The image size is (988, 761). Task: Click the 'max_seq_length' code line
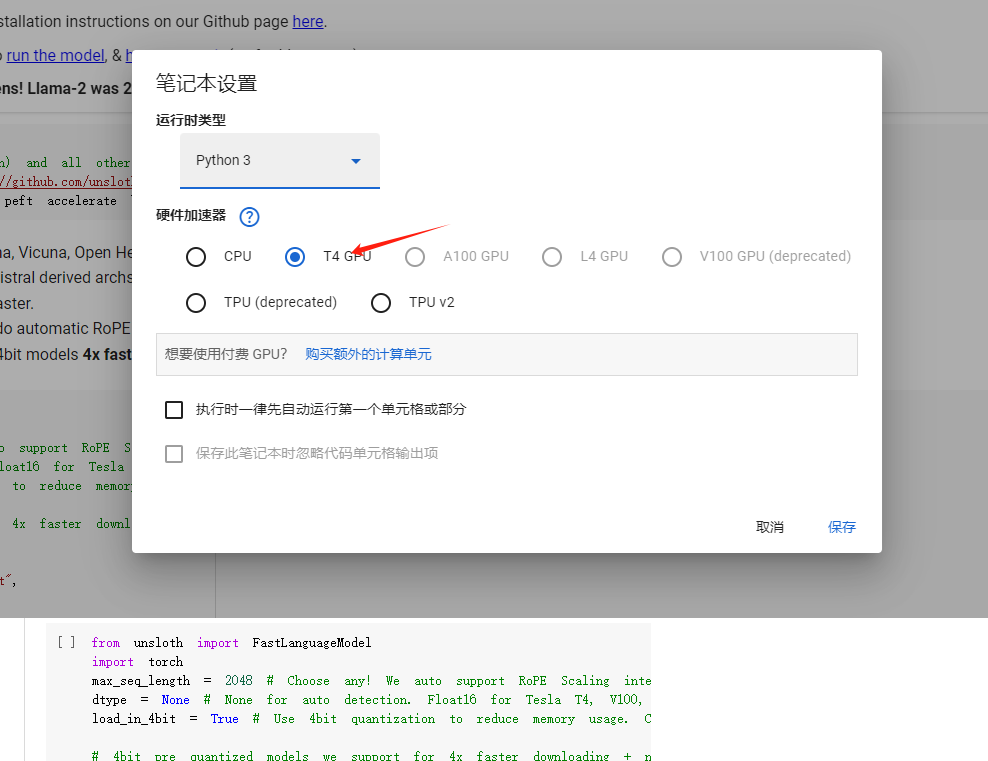tap(371, 680)
